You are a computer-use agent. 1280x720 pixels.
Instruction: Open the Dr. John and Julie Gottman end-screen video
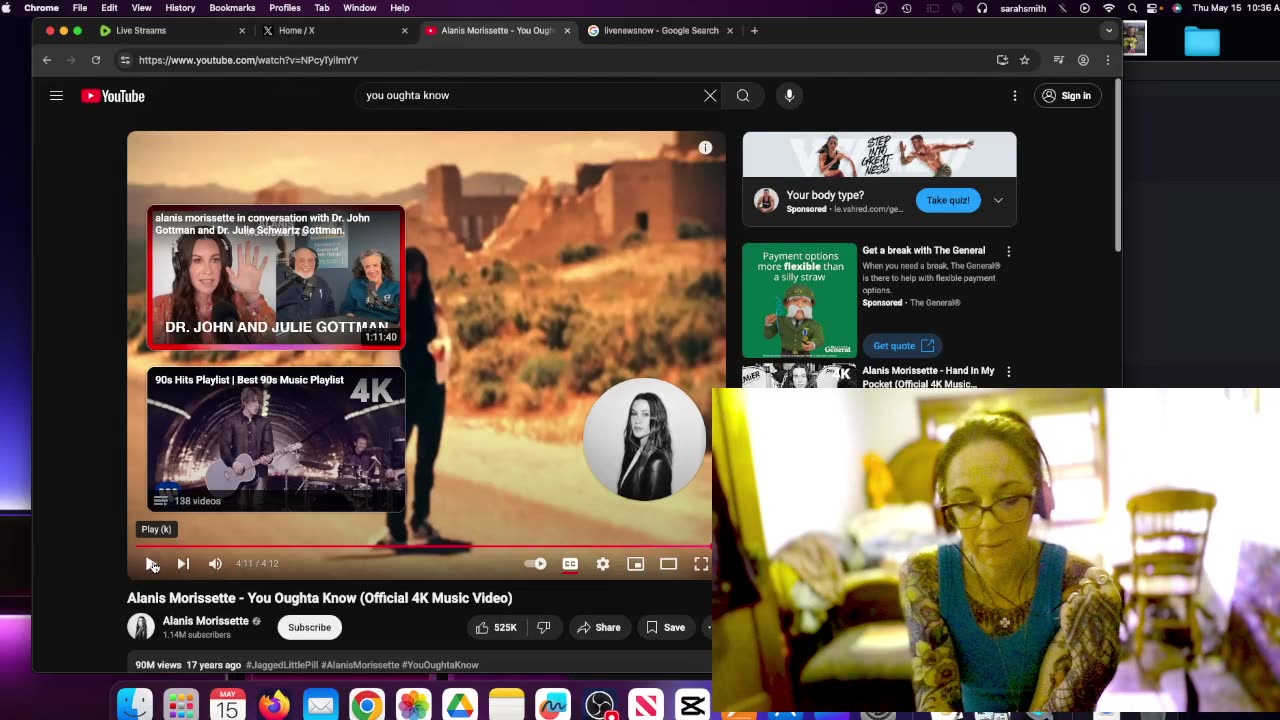coord(276,278)
